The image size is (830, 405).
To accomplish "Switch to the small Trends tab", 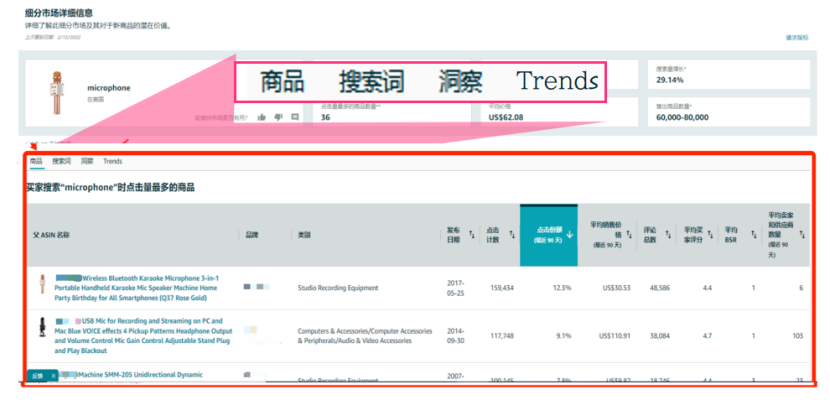I will (113, 161).
